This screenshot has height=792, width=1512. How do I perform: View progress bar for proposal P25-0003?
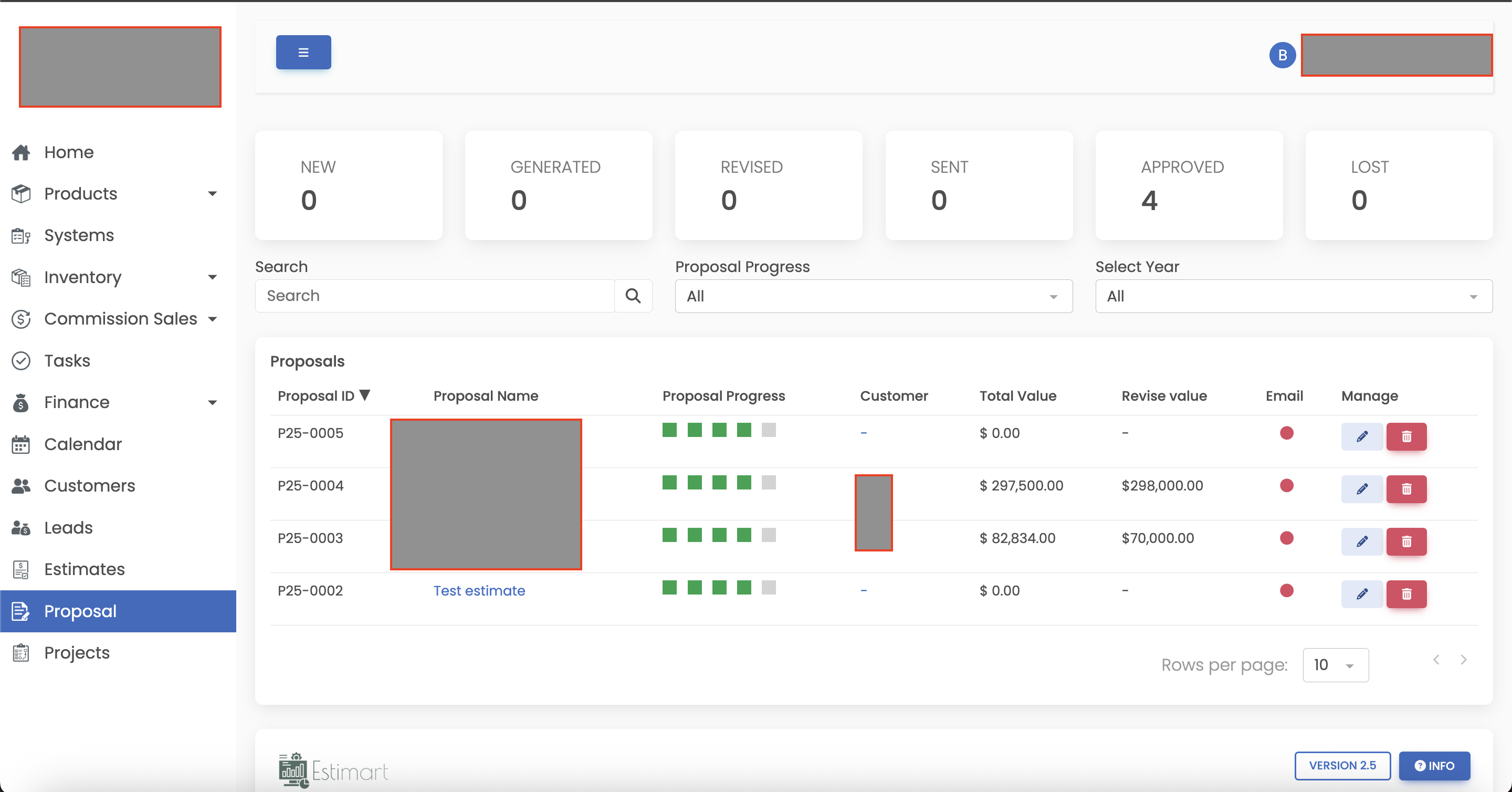718,535
